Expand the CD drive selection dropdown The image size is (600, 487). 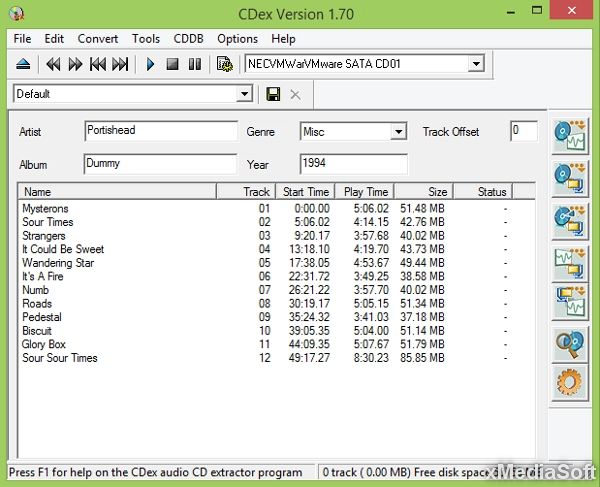coord(476,64)
